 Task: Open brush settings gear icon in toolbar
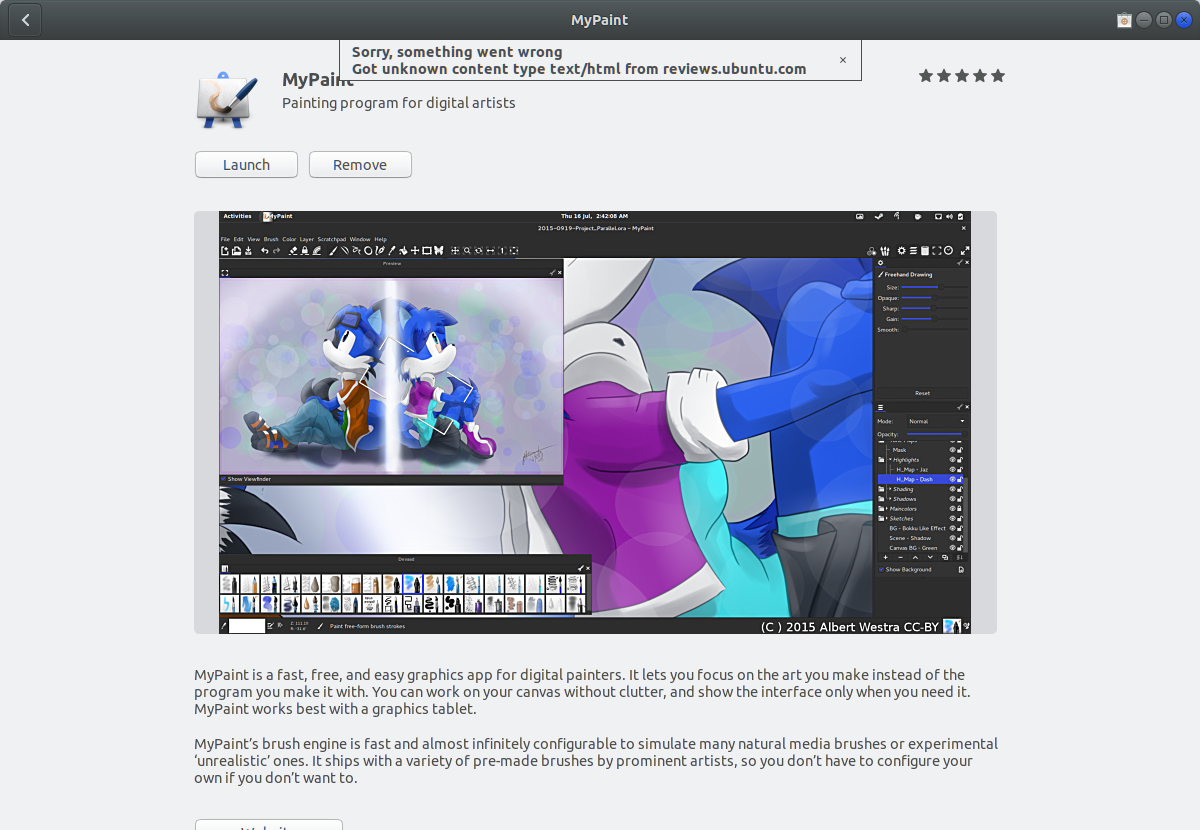[901, 251]
